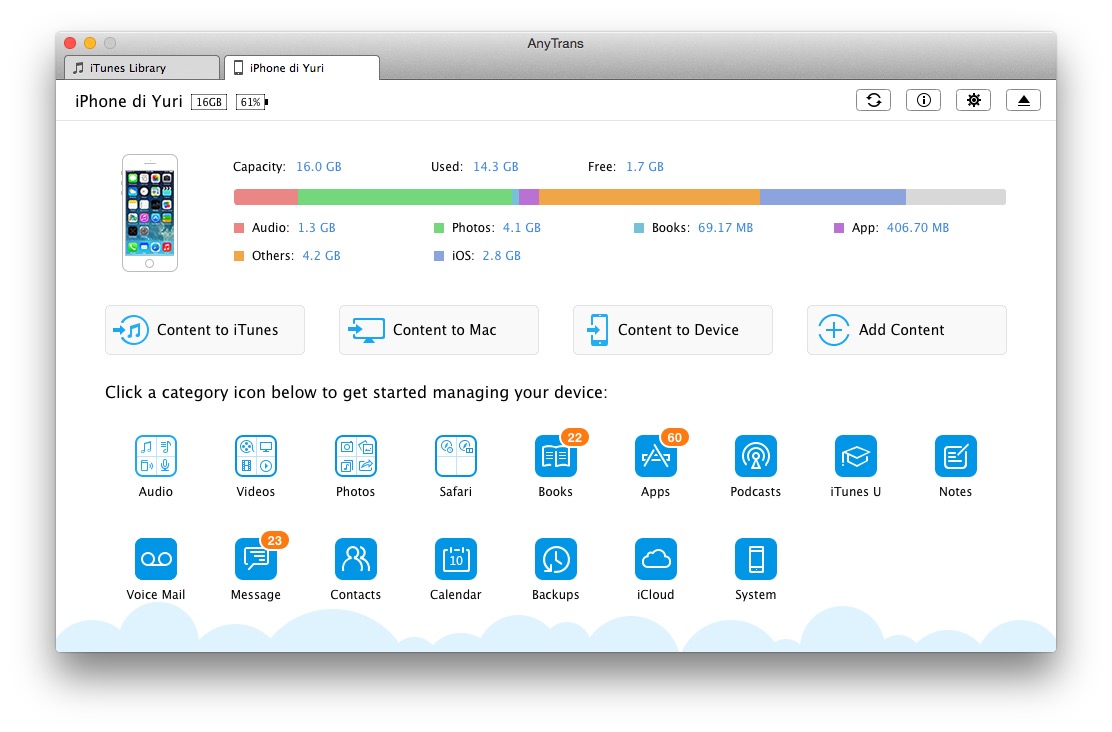Click the Photos 4.1 GB value

coord(521,228)
